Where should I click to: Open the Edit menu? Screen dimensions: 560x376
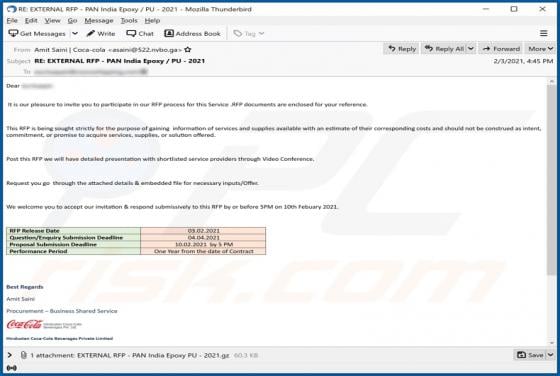pos(31,21)
